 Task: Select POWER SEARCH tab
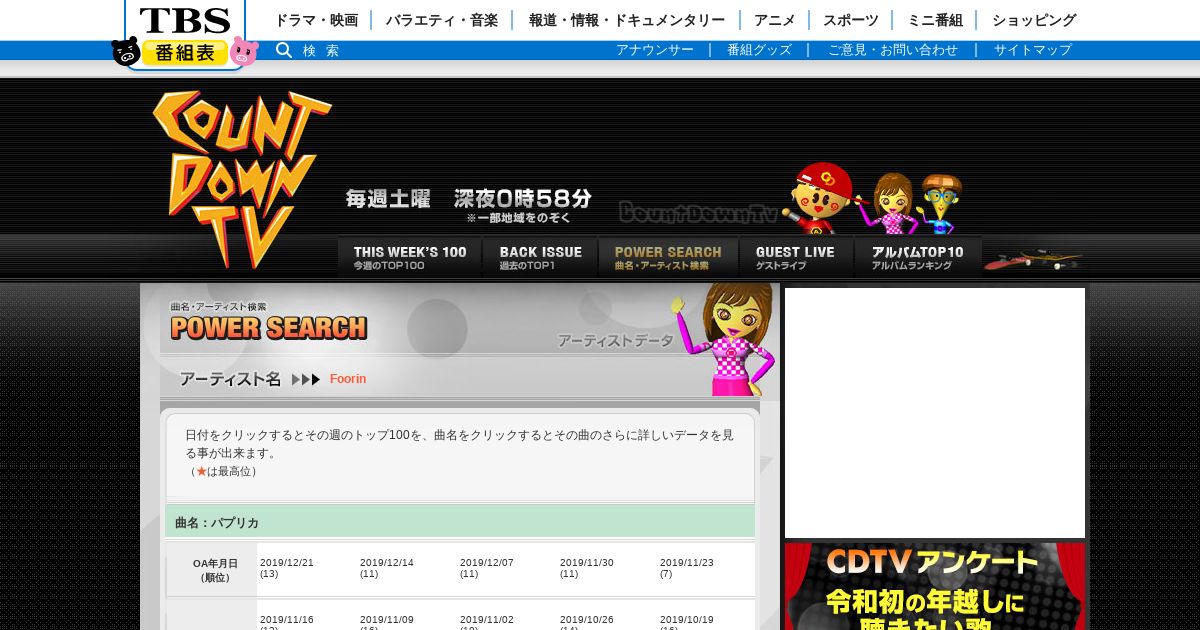click(x=668, y=258)
